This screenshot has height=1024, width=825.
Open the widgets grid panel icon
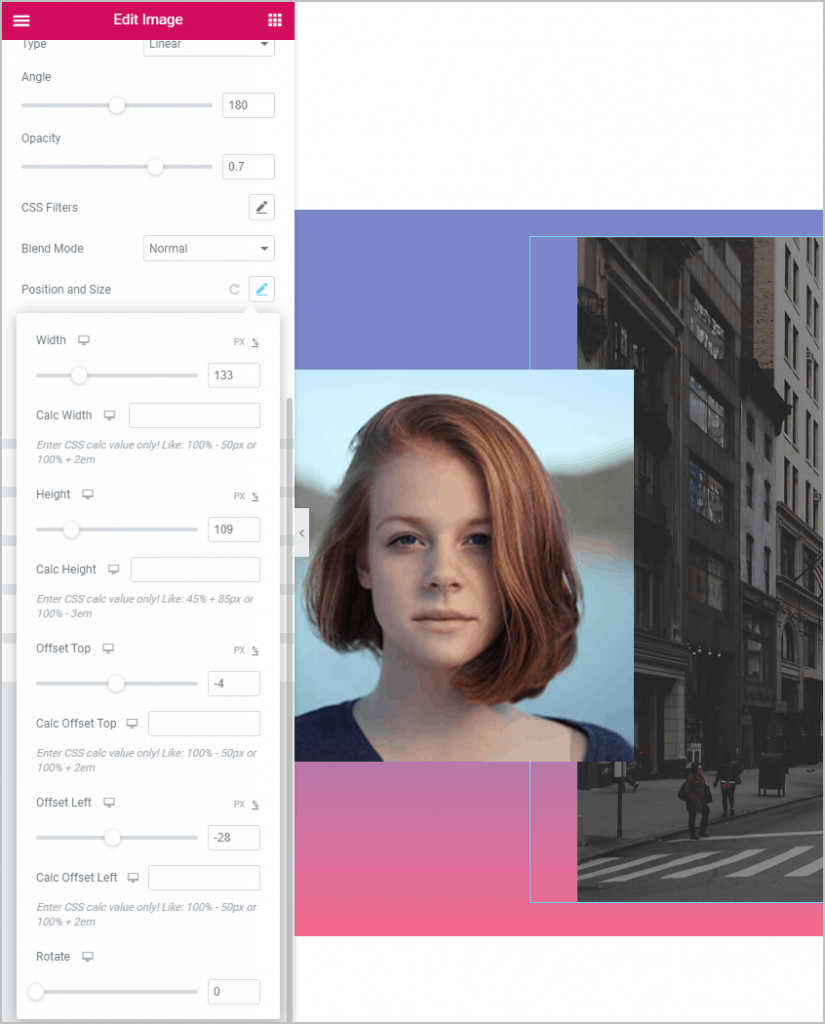274,20
